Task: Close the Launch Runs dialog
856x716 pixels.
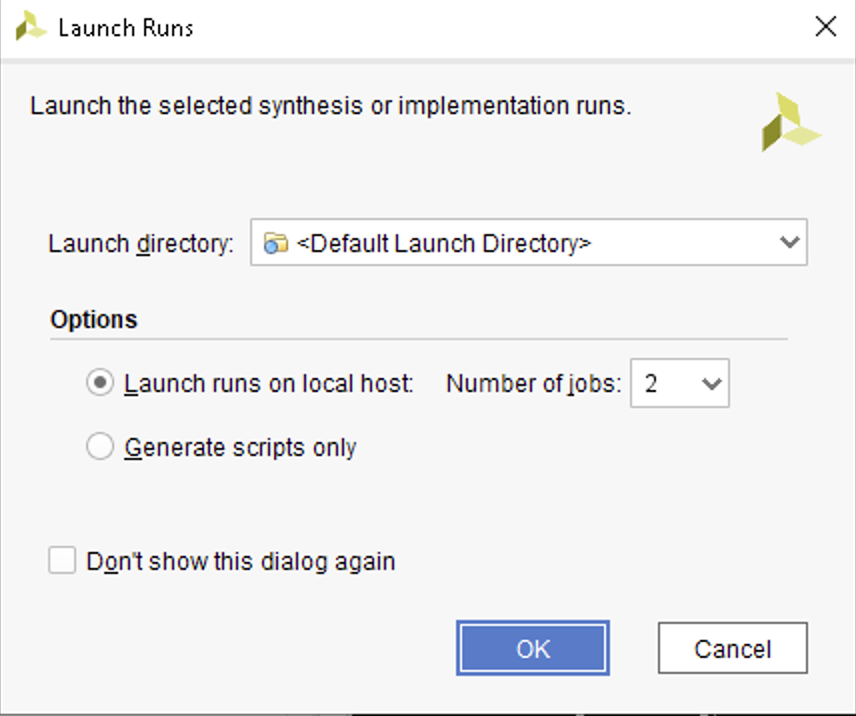Action: coord(825,26)
